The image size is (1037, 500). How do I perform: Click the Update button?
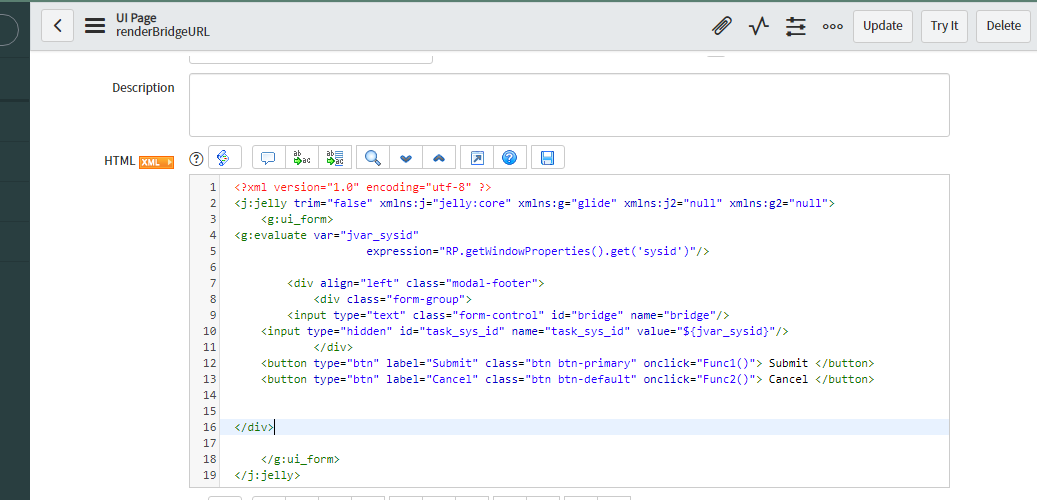click(x=883, y=26)
